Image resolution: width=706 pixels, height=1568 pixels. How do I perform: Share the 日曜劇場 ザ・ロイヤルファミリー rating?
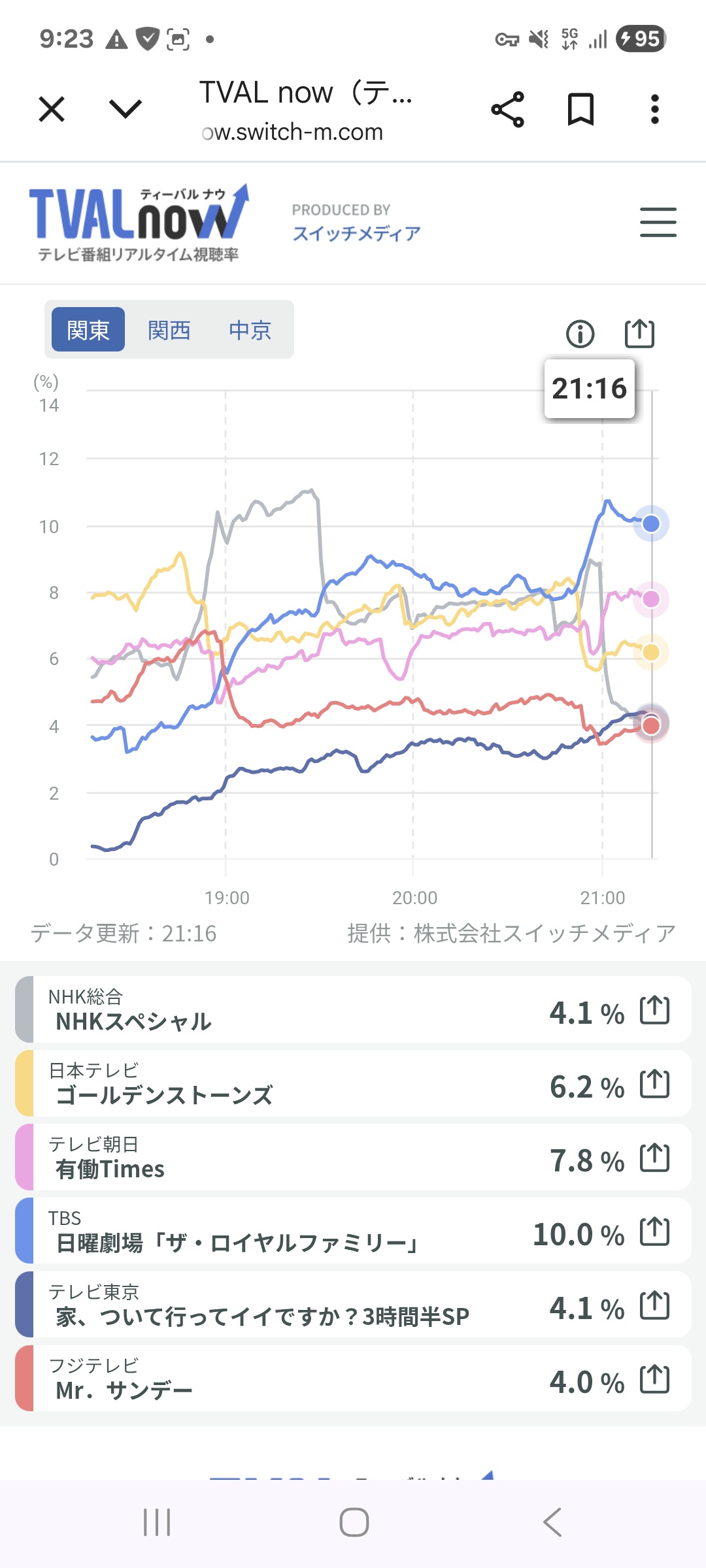click(x=654, y=1232)
